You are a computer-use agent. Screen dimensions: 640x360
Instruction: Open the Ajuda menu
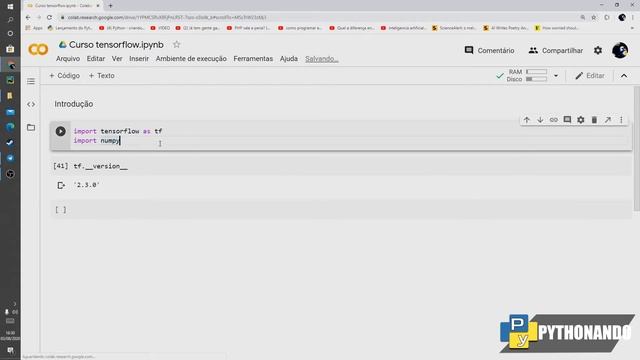tap(289, 59)
